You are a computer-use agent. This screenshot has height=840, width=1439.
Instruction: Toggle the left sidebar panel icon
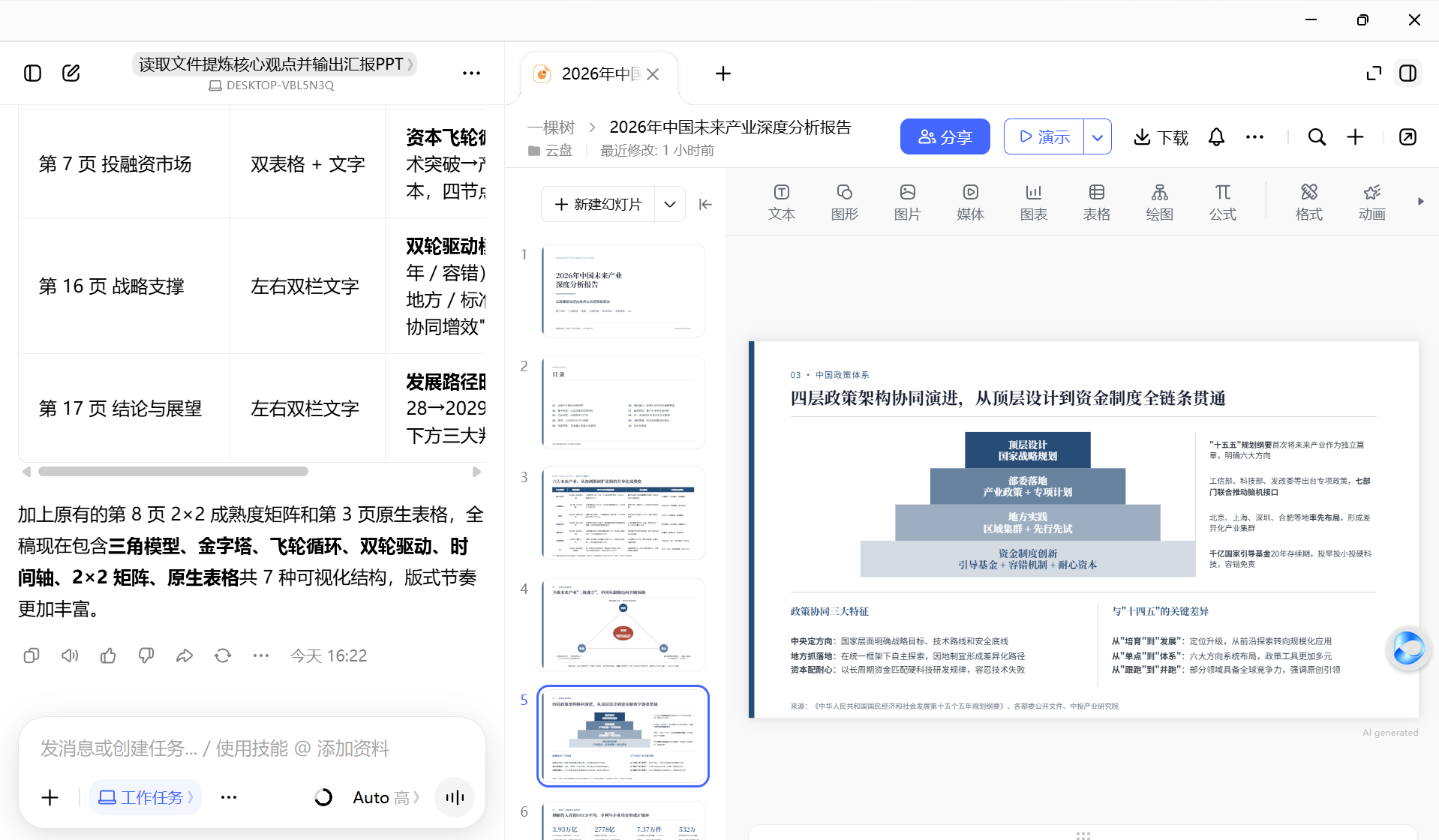pos(32,73)
